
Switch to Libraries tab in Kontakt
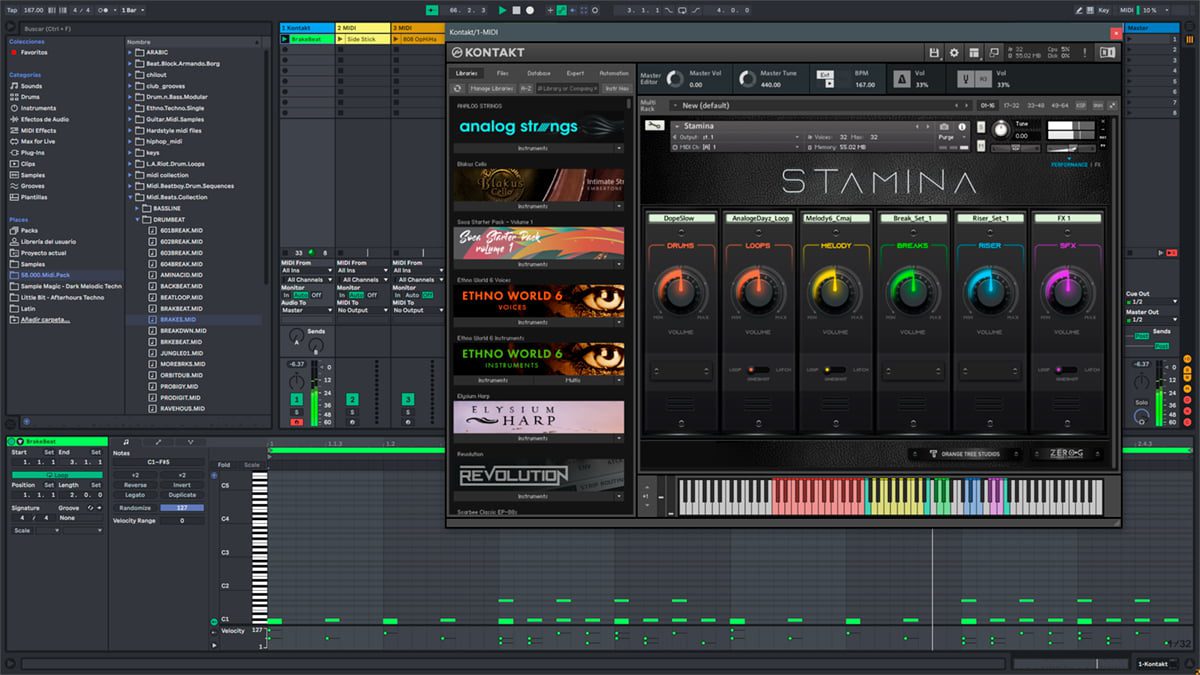click(x=467, y=73)
